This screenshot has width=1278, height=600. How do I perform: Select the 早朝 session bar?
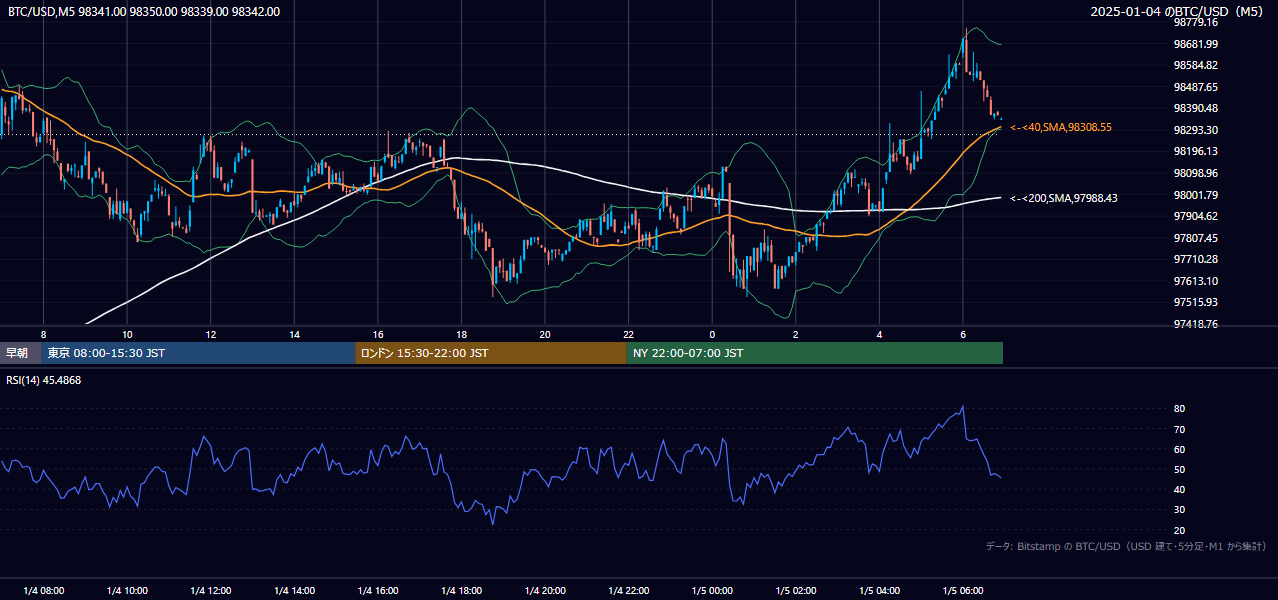(20, 353)
